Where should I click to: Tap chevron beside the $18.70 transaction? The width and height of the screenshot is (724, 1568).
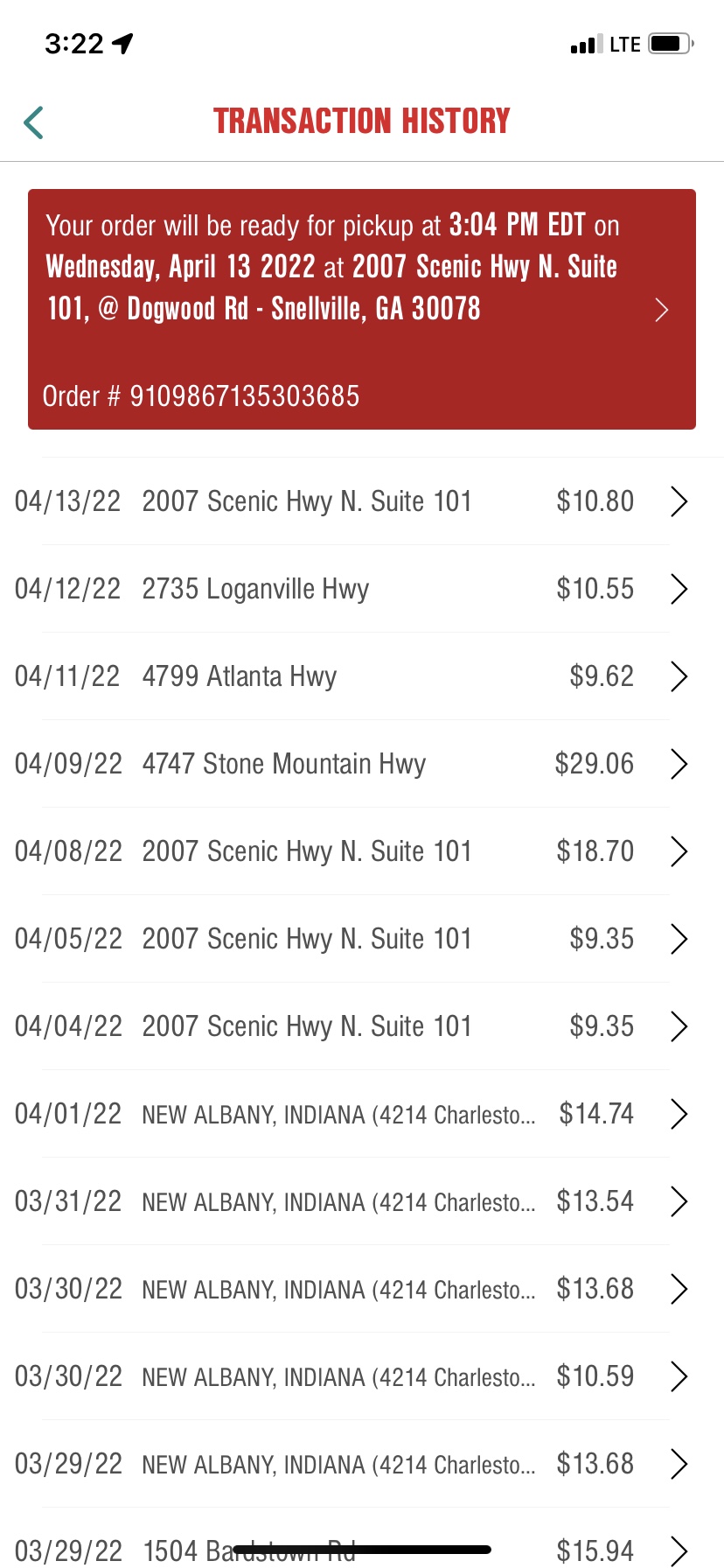coord(679,851)
